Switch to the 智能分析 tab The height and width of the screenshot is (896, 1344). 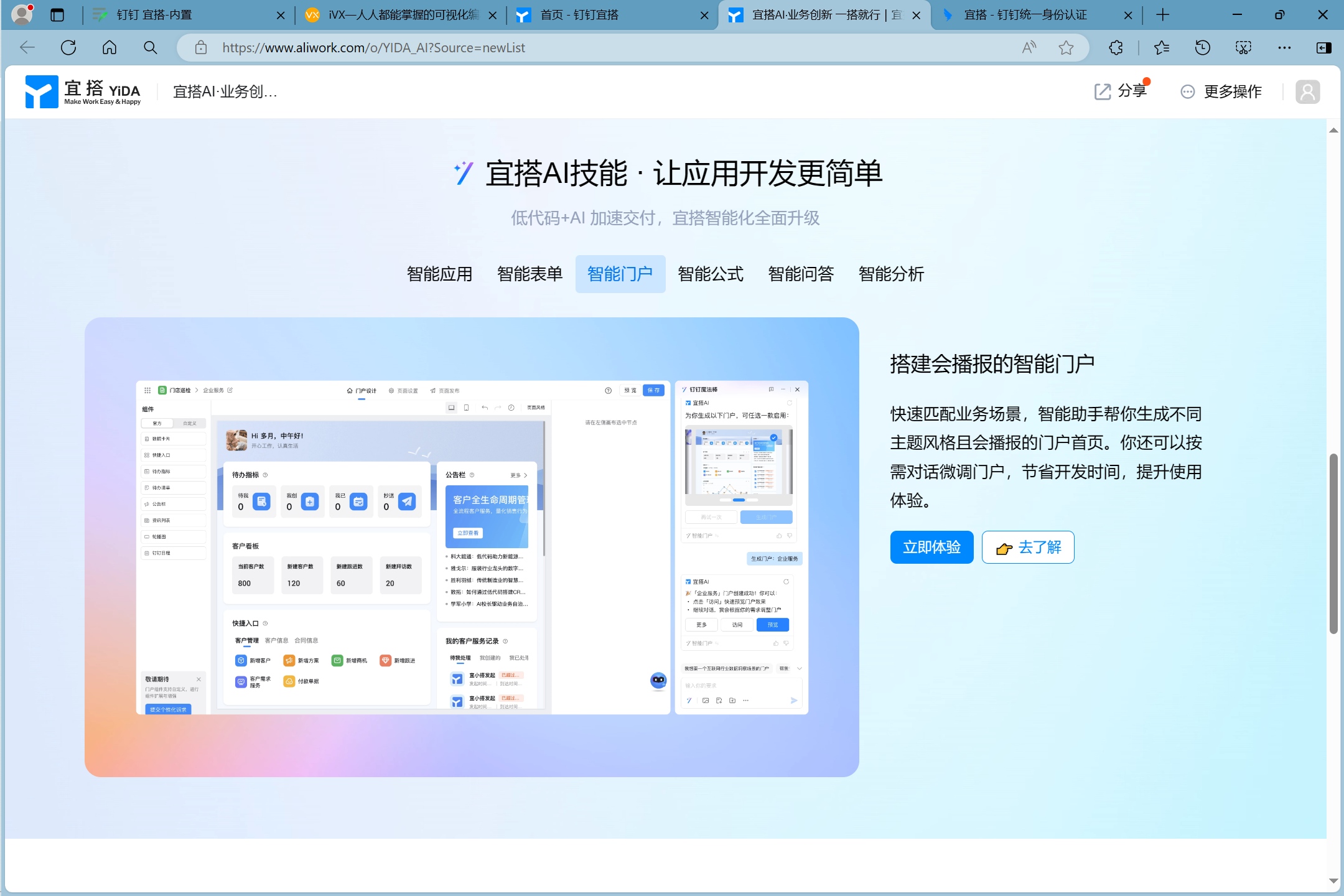coord(891,274)
